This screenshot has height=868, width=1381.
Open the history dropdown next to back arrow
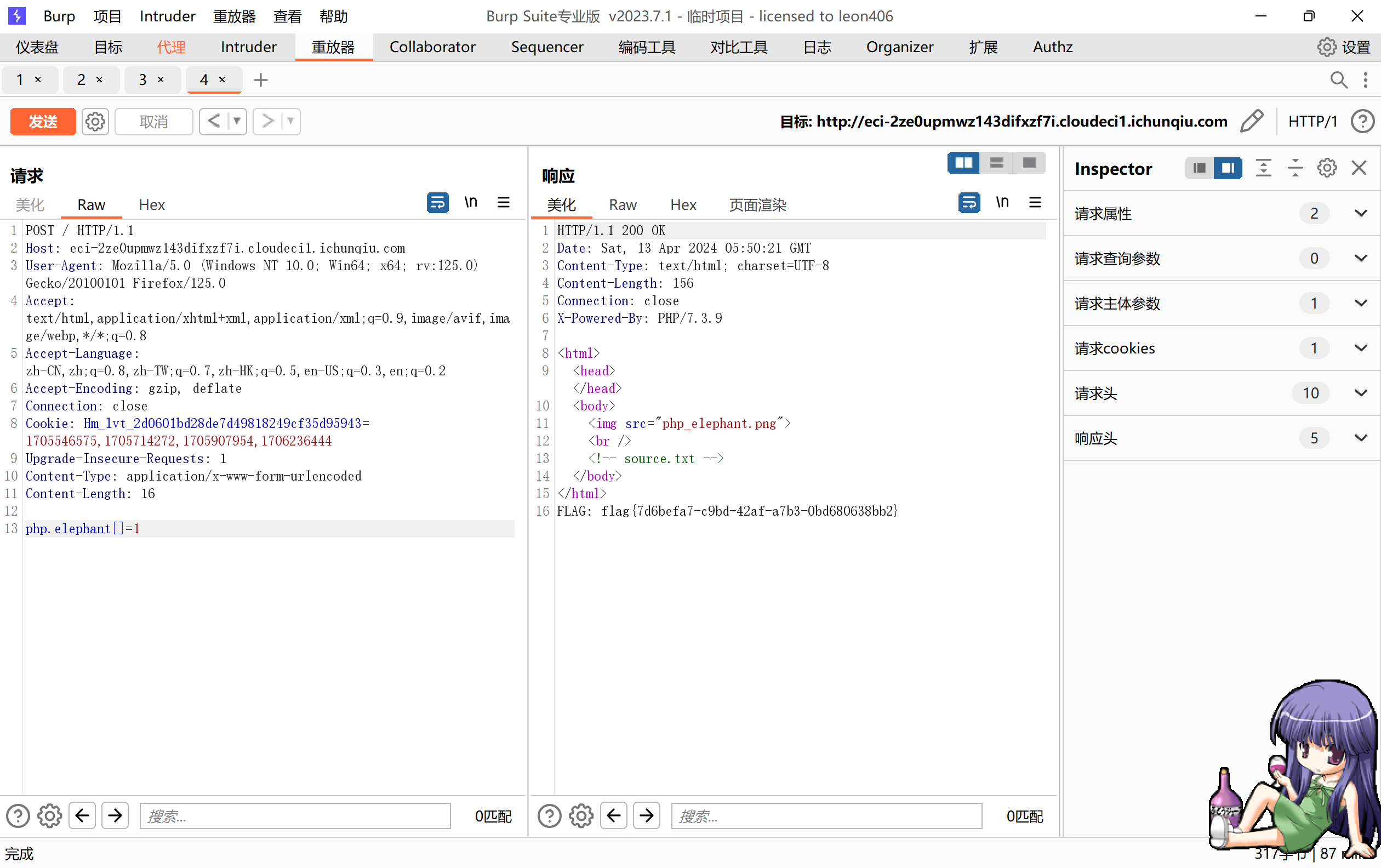236,121
